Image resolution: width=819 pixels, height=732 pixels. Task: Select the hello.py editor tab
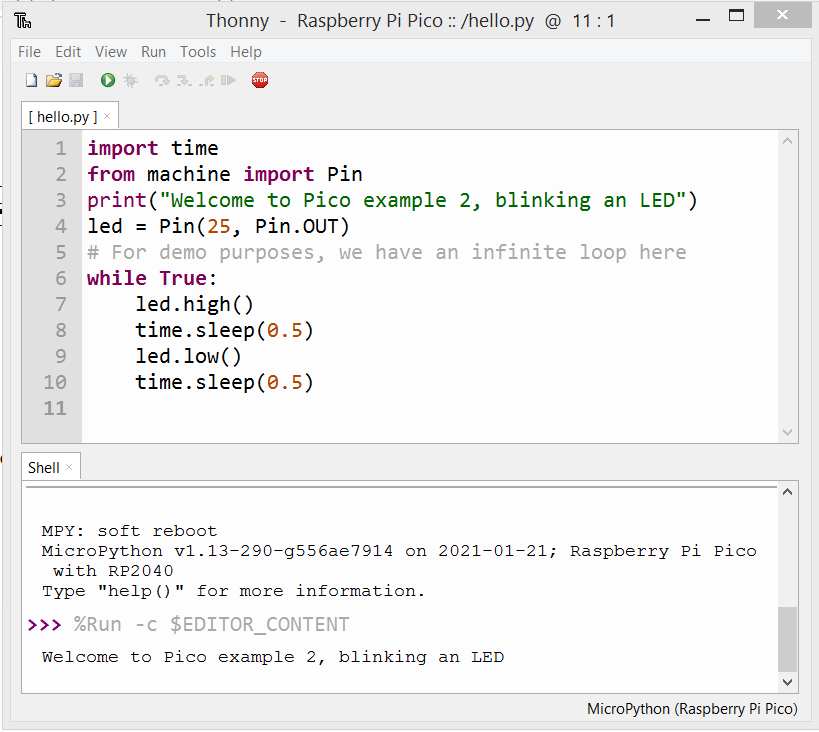(x=63, y=117)
